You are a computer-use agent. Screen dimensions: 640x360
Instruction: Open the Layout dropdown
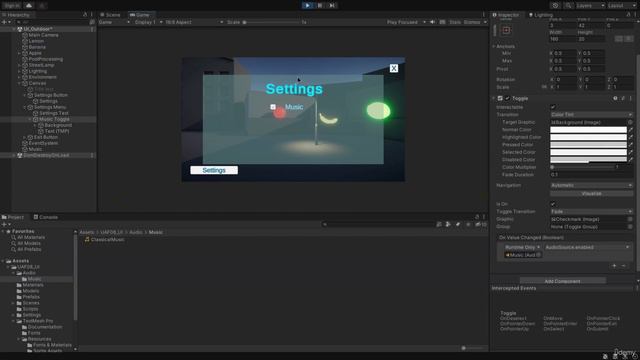pyautogui.click(x=621, y=5)
